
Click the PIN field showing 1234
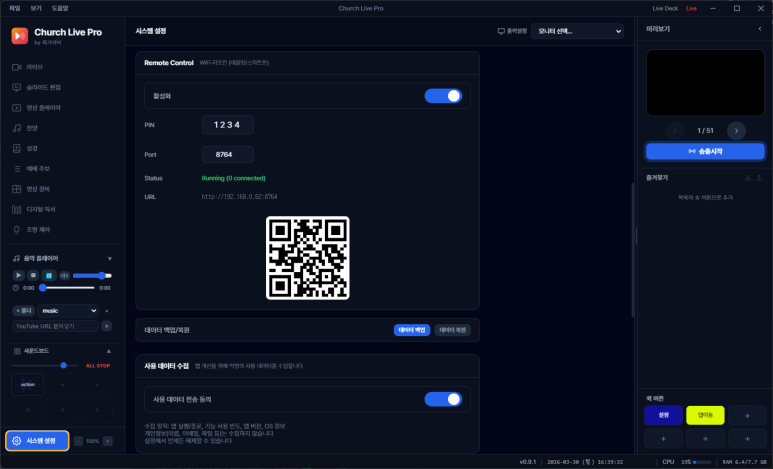[228, 125]
